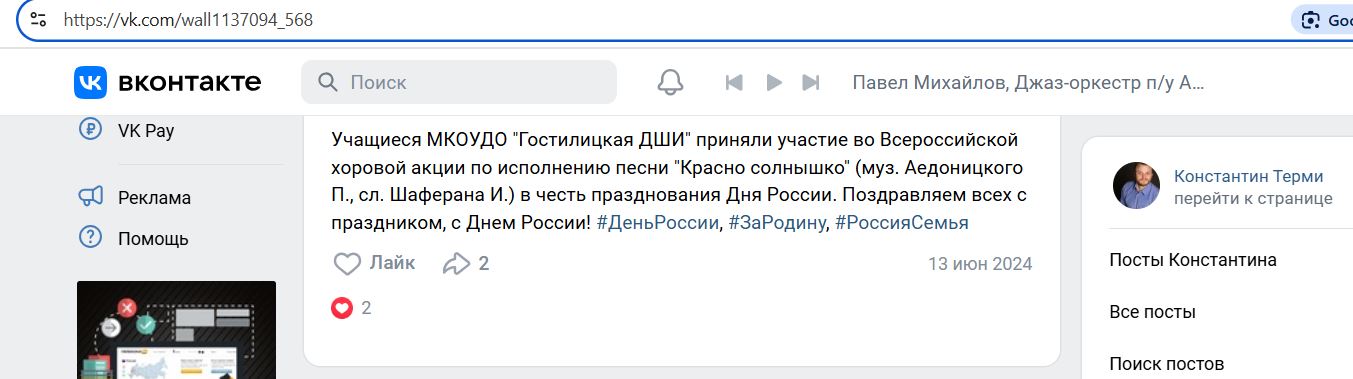The image size is (1353, 379).
Task: Open the #РоссияСемья hashtag link
Action: point(902,222)
